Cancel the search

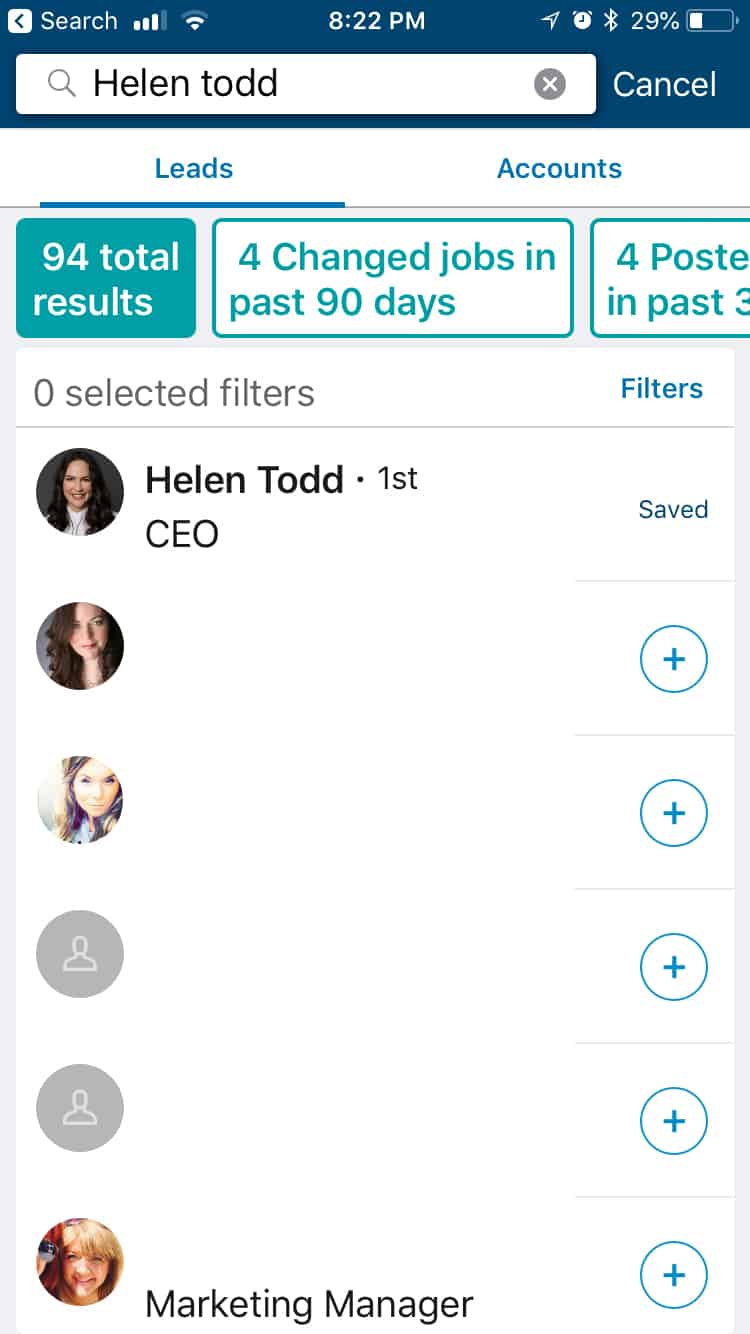(x=664, y=84)
